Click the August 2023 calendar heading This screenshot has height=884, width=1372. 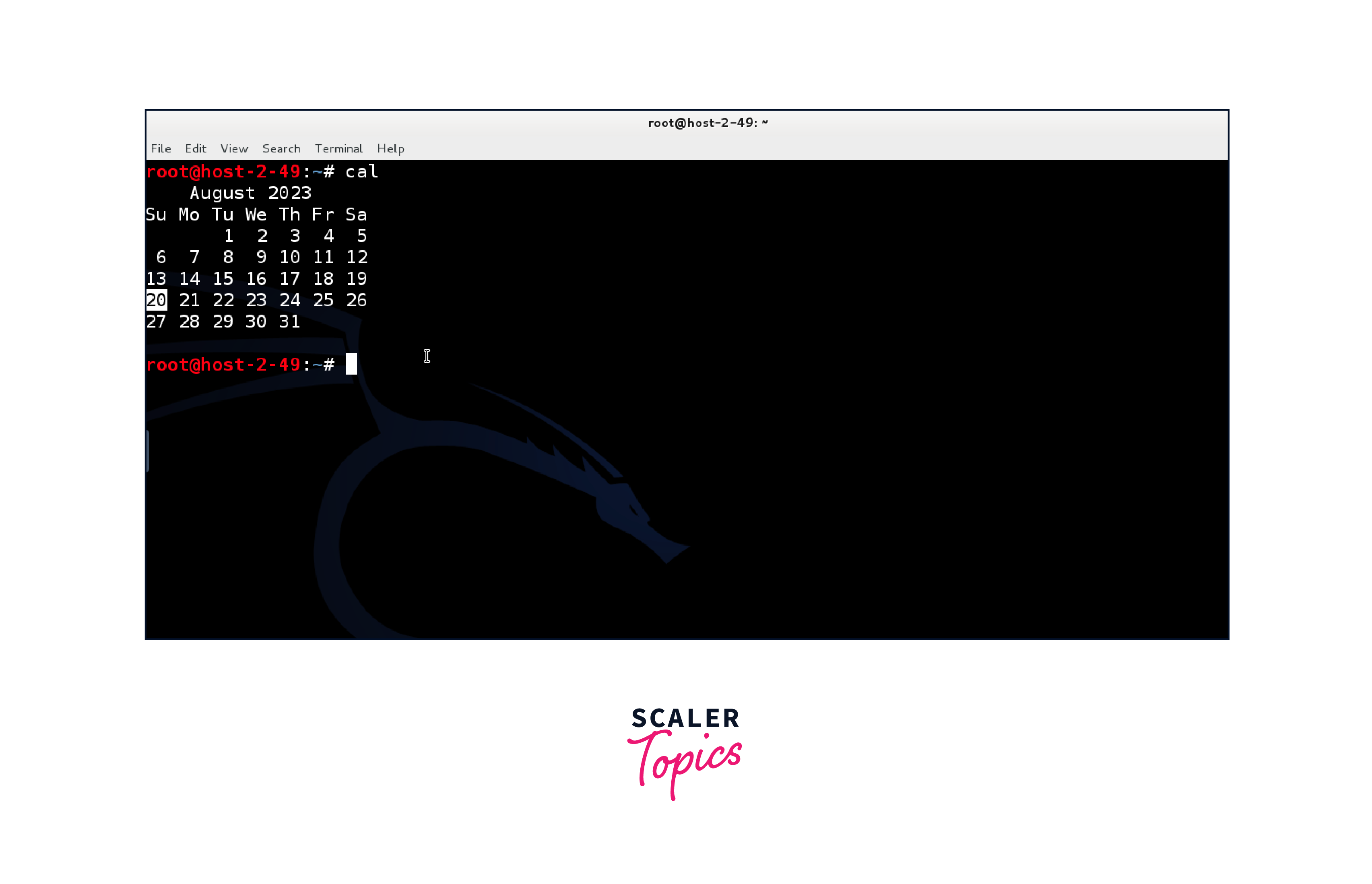[x=250, y=193]
